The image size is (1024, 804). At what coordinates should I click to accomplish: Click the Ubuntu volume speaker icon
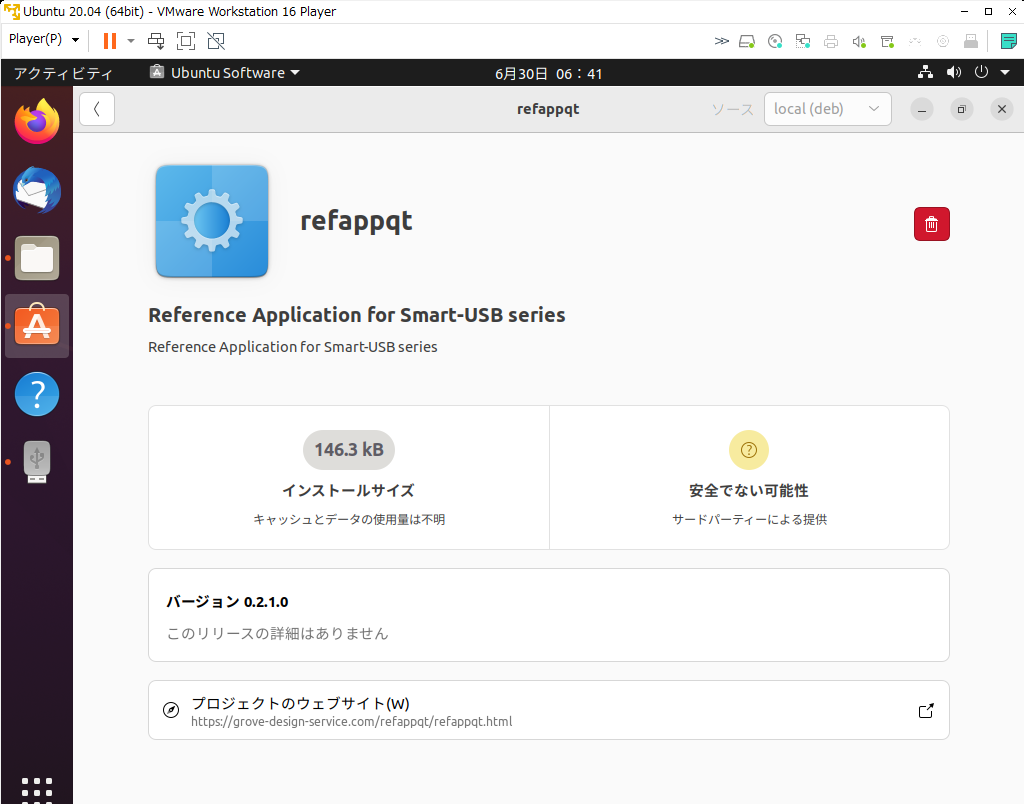tap(953, 72)
